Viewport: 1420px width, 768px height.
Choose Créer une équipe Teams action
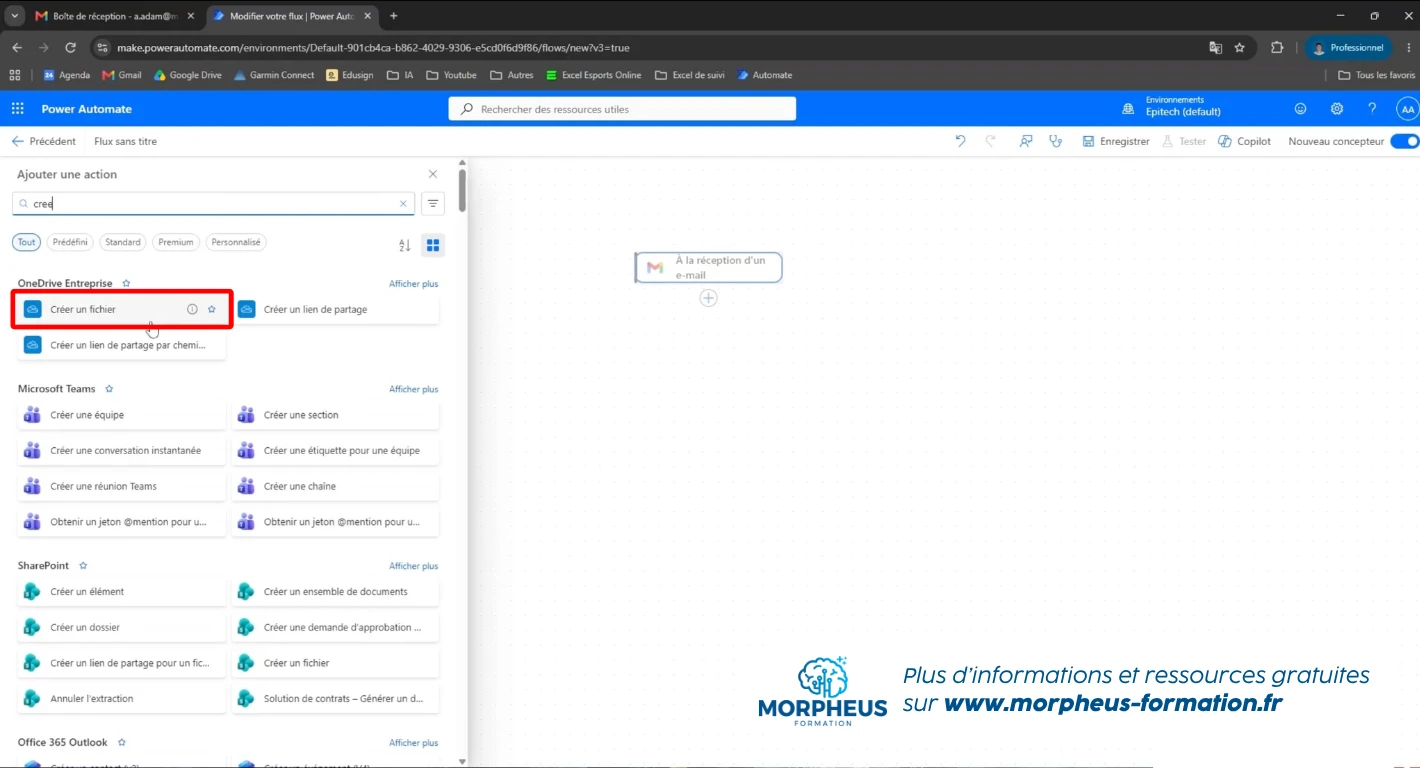pos(122,415)
